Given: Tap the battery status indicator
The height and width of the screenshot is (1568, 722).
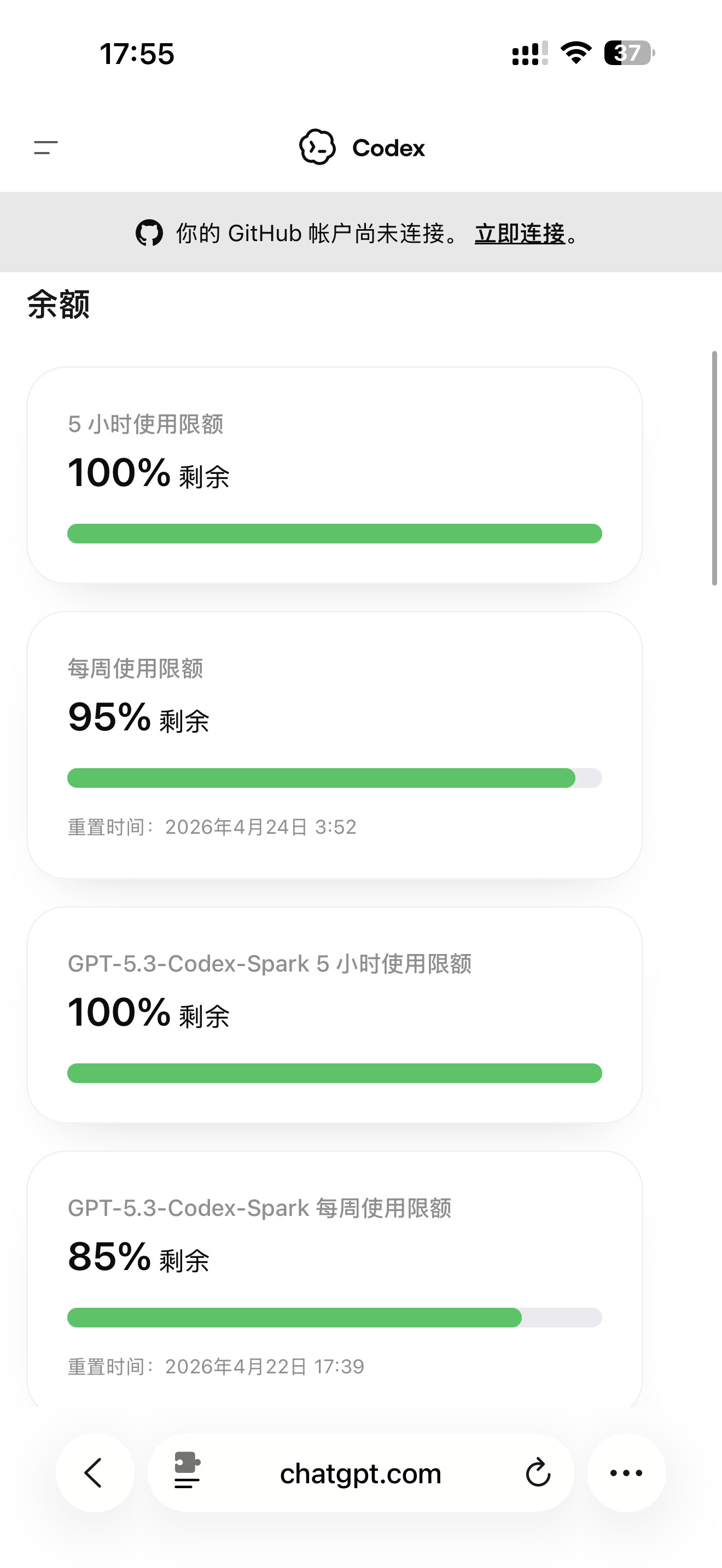Looking at the screenshot, I should click(630, 53).
